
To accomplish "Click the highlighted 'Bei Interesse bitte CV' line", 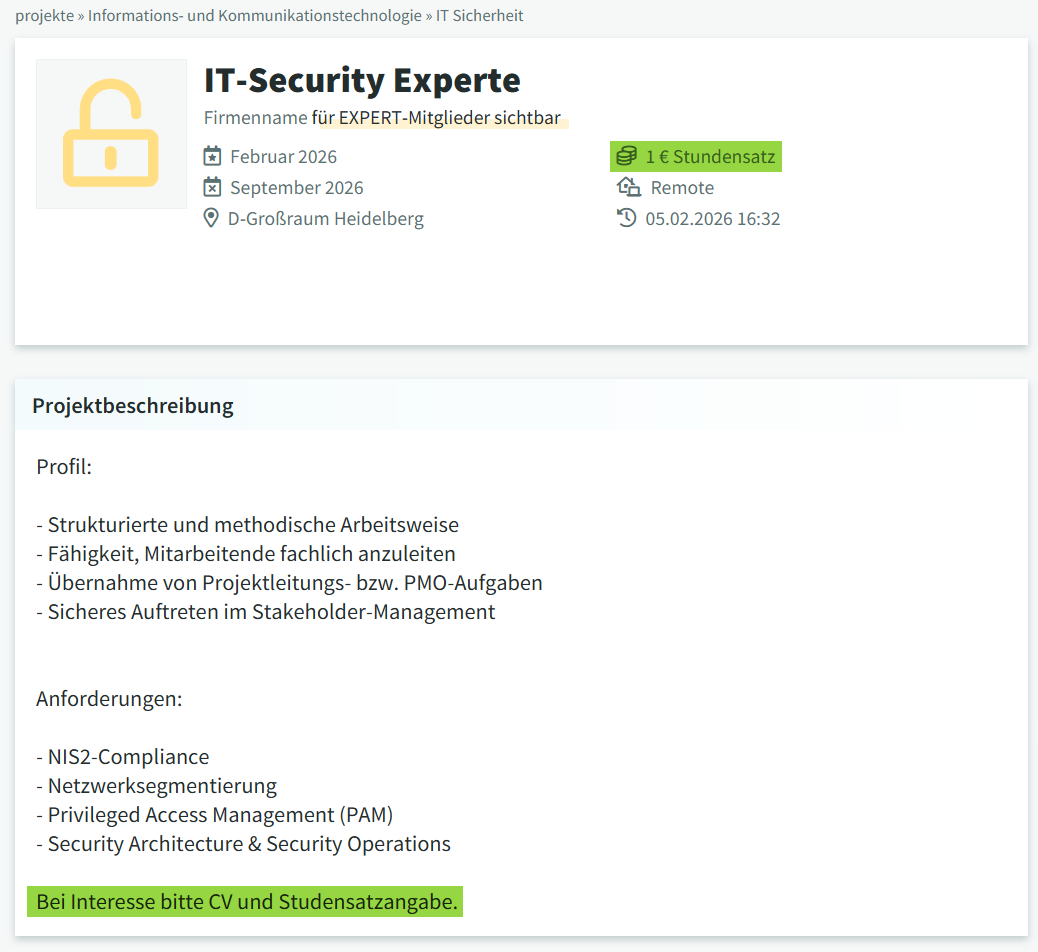I will coord(246,902).
